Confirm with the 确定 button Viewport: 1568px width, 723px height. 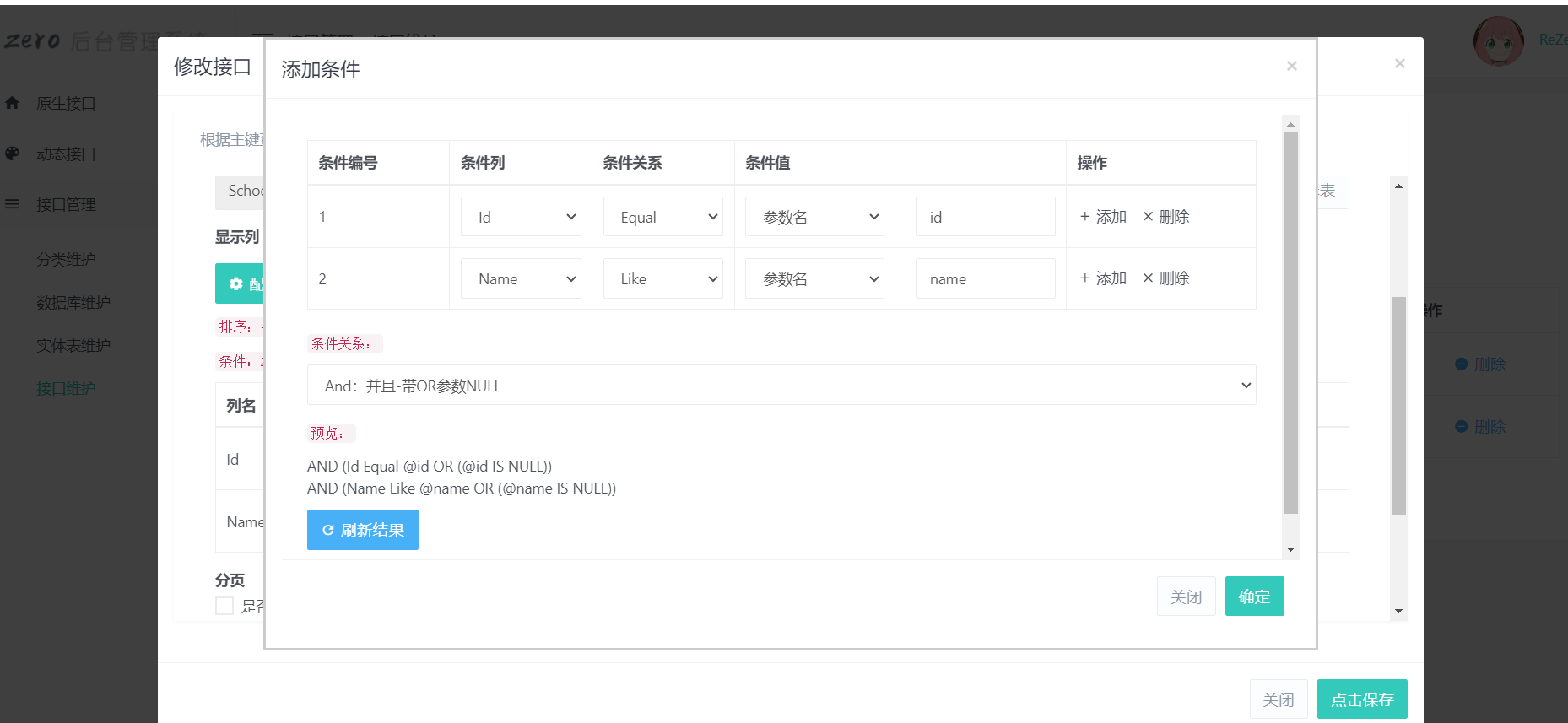pyautogui.click(x=1255, y=596)
